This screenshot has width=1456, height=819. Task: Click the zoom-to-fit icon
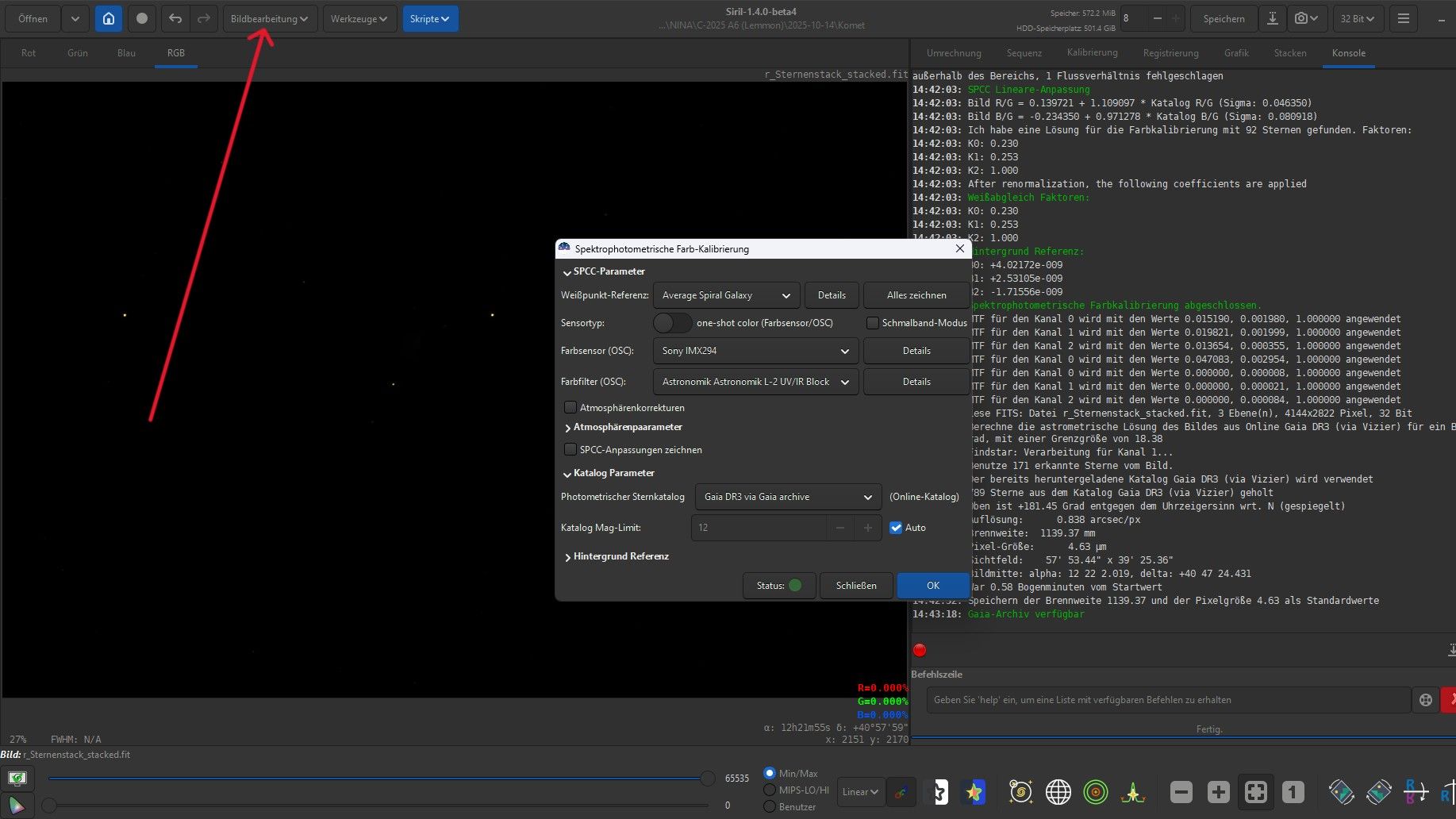1255,791
